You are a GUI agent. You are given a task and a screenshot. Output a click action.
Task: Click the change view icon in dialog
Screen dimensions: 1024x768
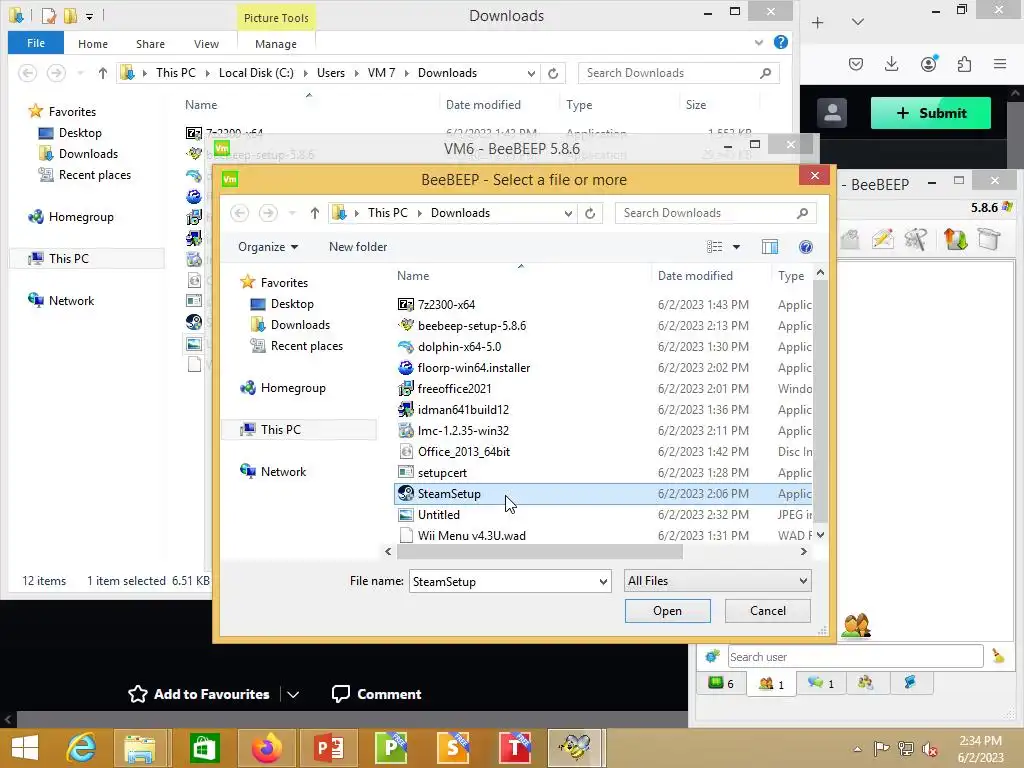pos(714,247)
